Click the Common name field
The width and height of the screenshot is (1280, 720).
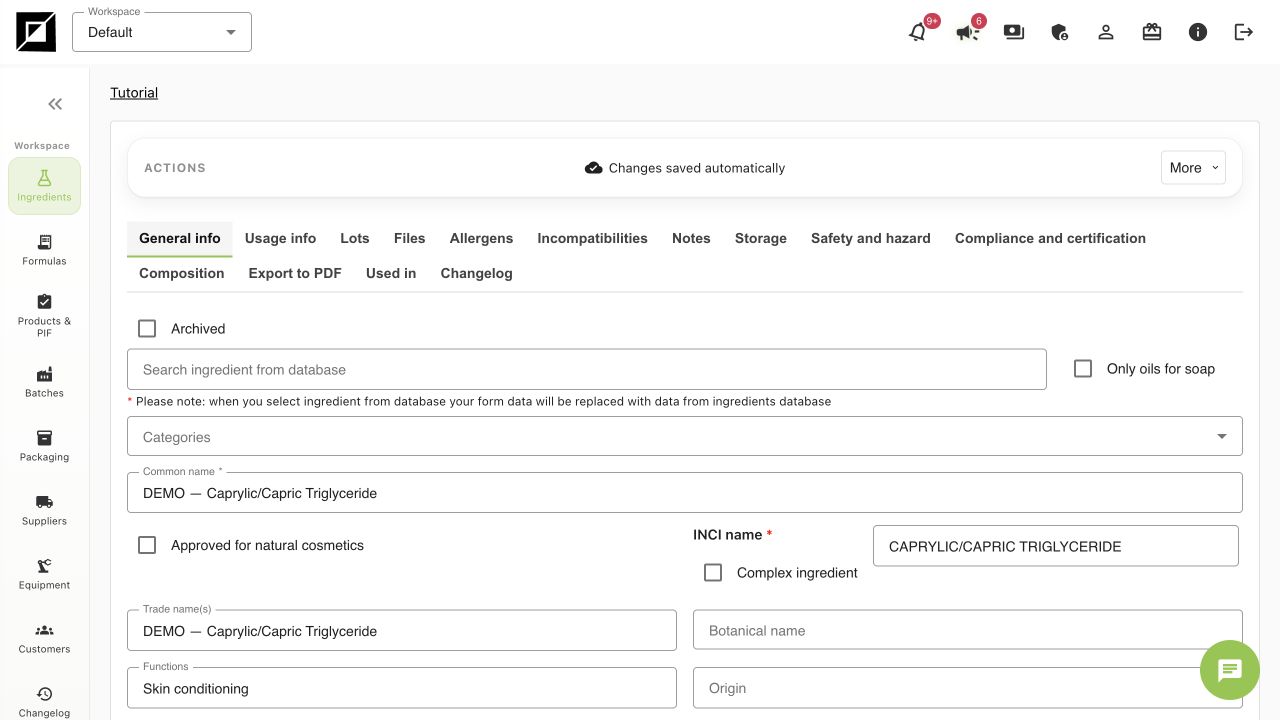tap(685, 492)
